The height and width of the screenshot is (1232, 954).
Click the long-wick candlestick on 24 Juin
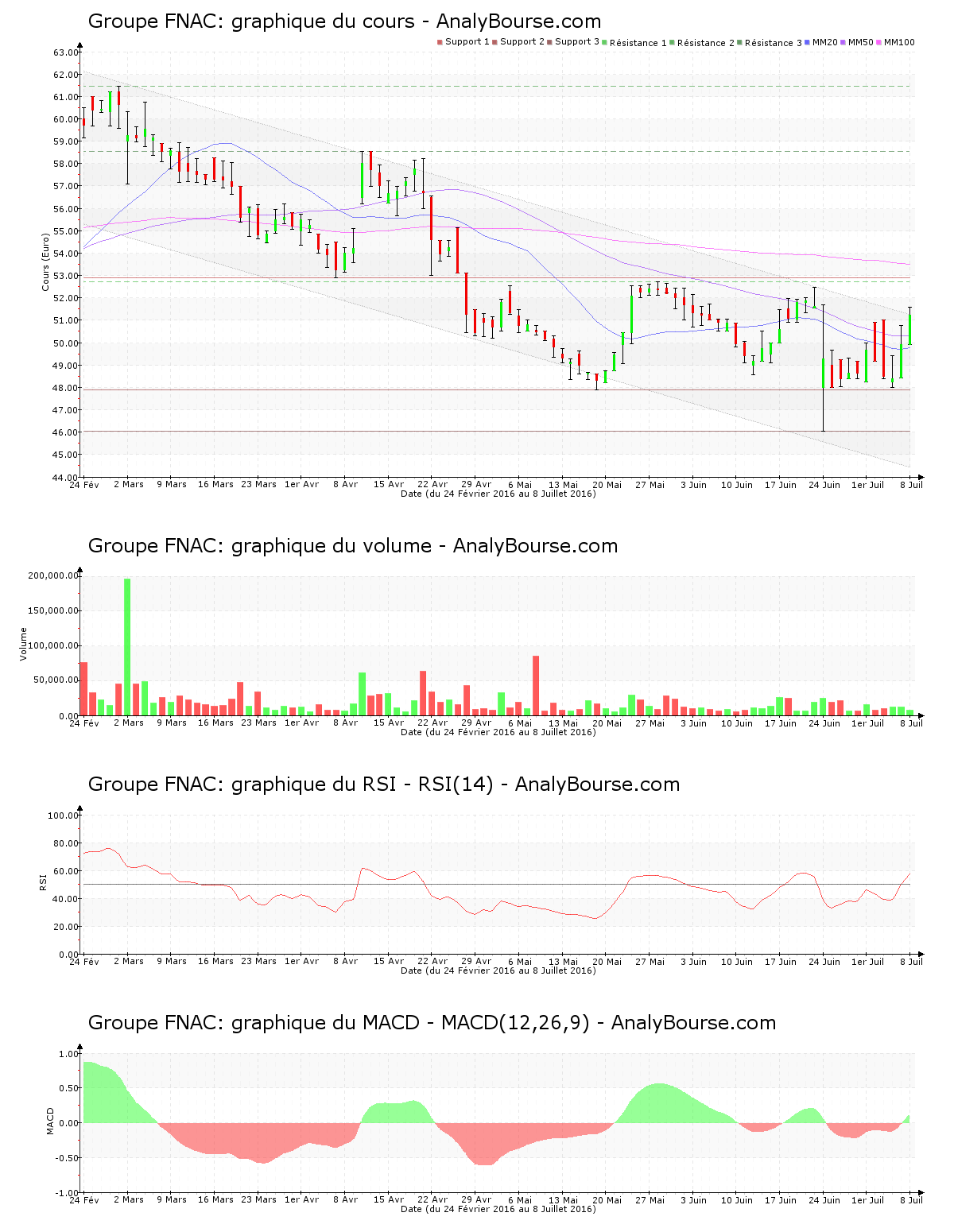pos(823,369)
